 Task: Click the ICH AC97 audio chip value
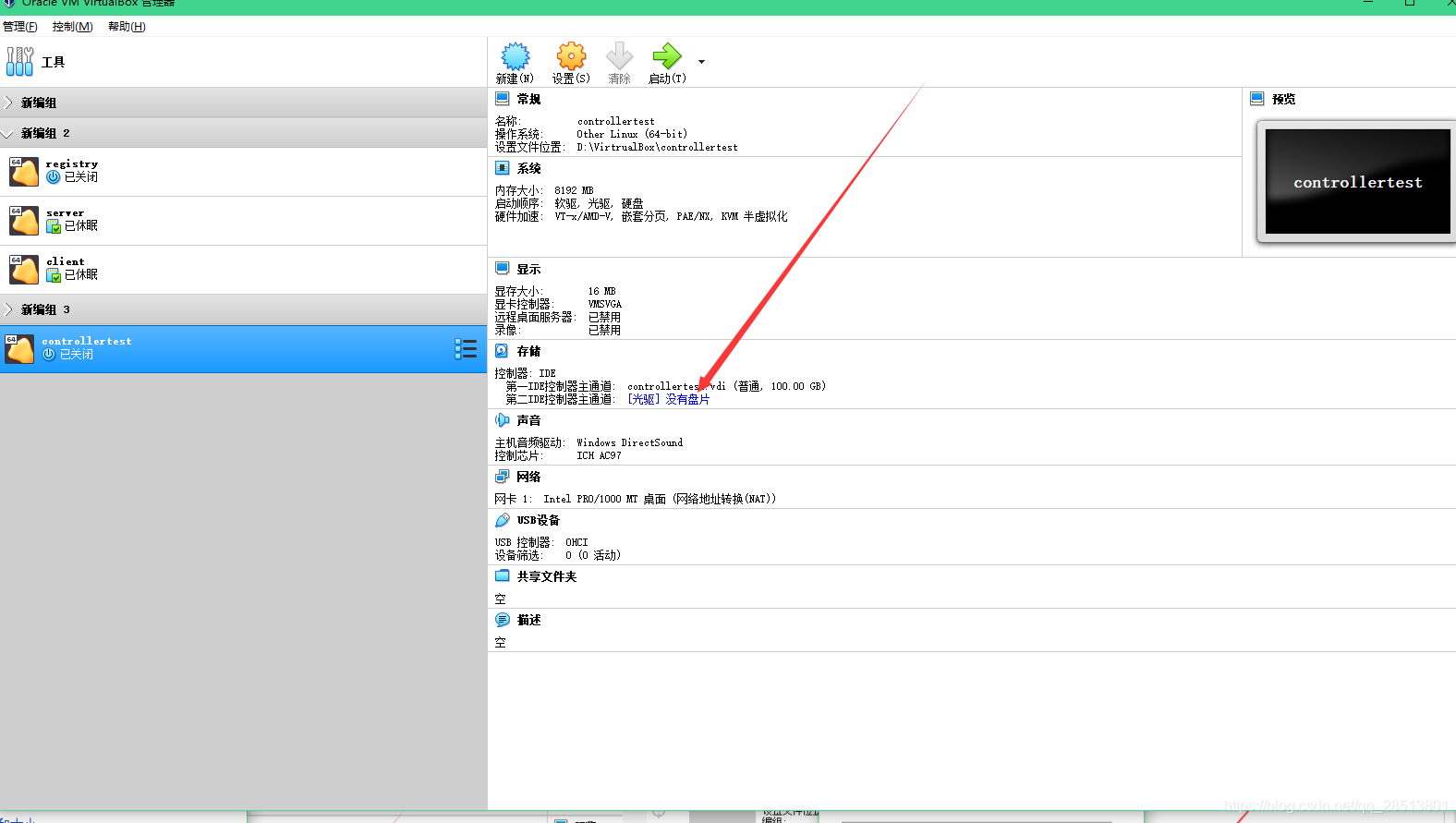click(599, 455)
